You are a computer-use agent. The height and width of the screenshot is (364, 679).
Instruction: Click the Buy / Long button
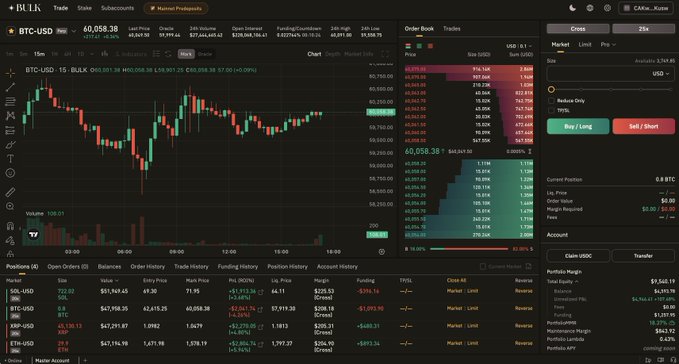[x=578, y=126]
